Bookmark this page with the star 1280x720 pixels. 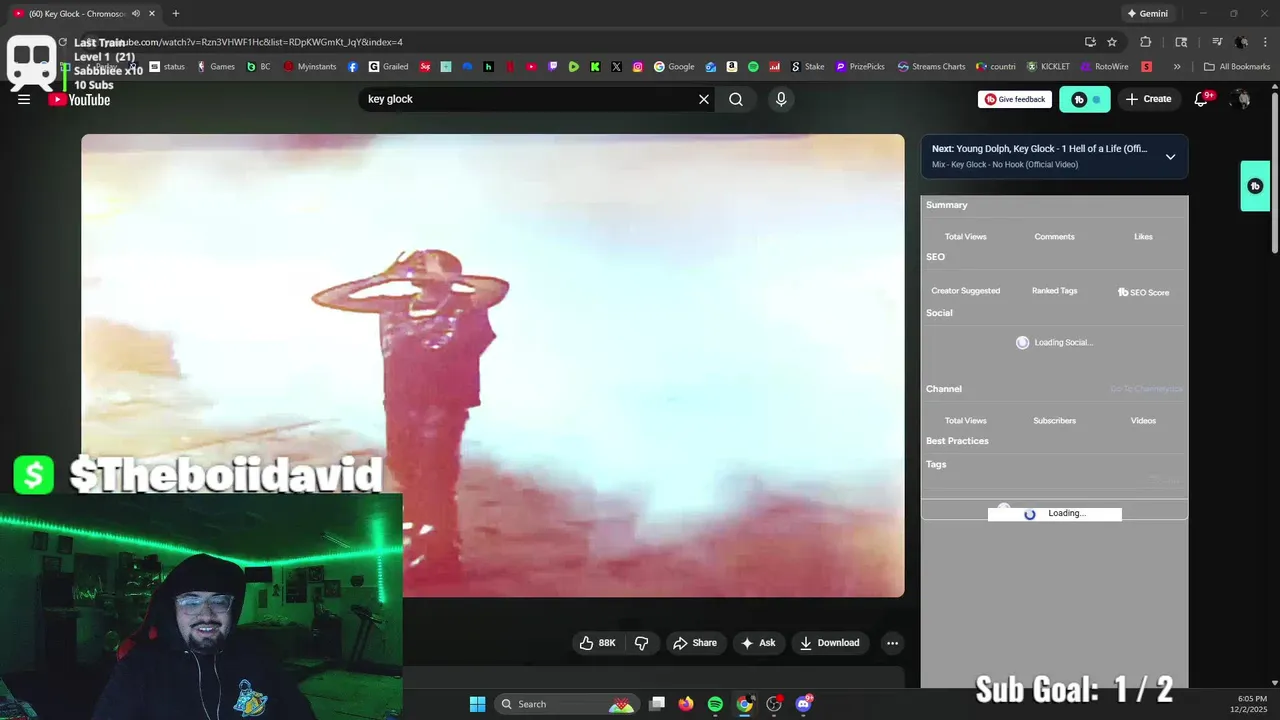pyautogui.click(x=1112, y=42)
